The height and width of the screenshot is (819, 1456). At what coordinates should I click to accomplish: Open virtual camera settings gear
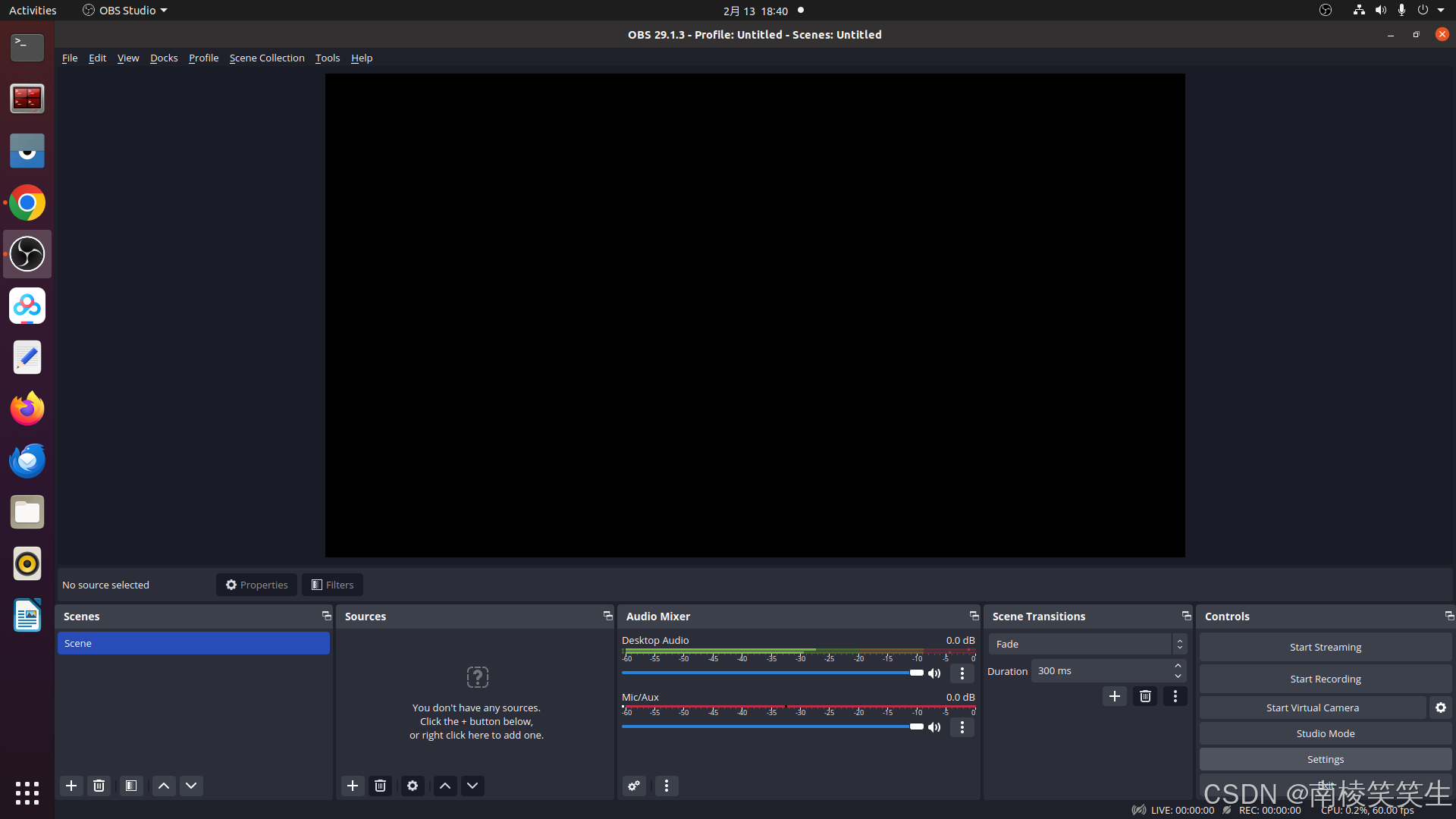click(1440, 708)
